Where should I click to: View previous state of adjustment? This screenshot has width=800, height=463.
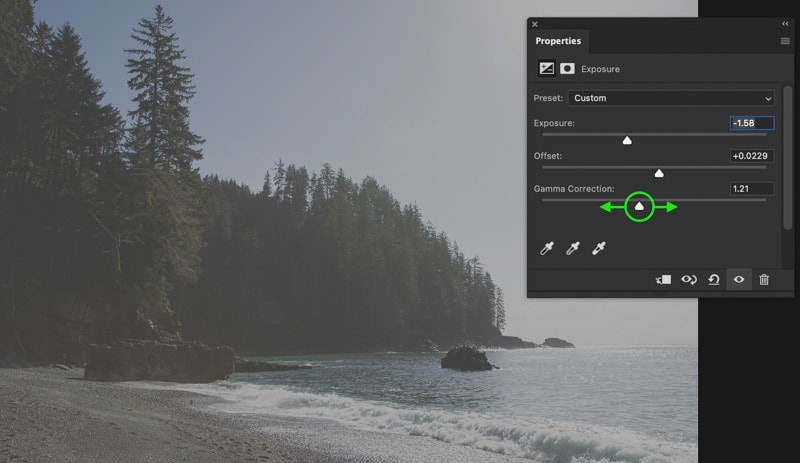[x=689, y=280]
